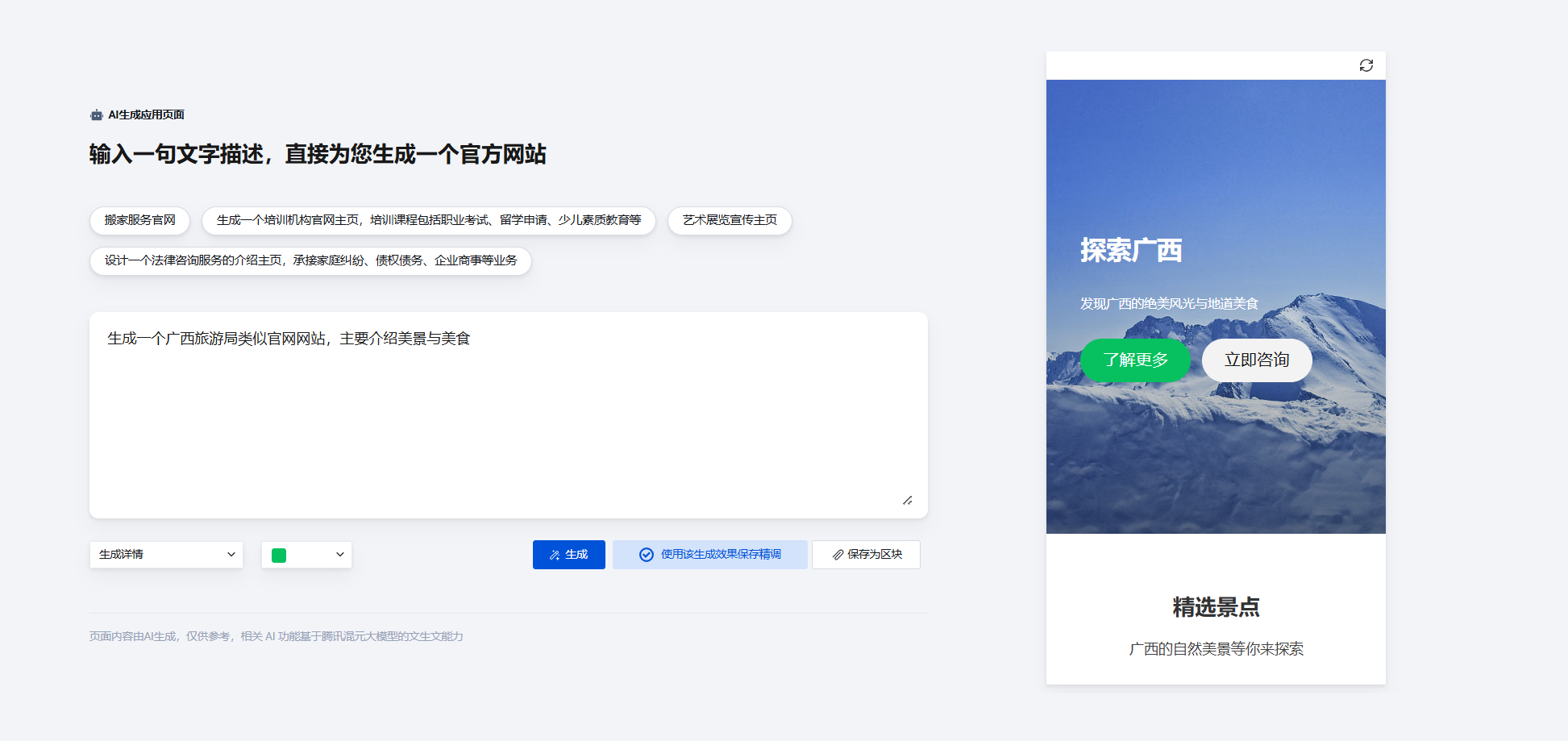
Task: Click the 精选景点 heading in preview
Action: pyautogui.click(x=1216, y=607)
